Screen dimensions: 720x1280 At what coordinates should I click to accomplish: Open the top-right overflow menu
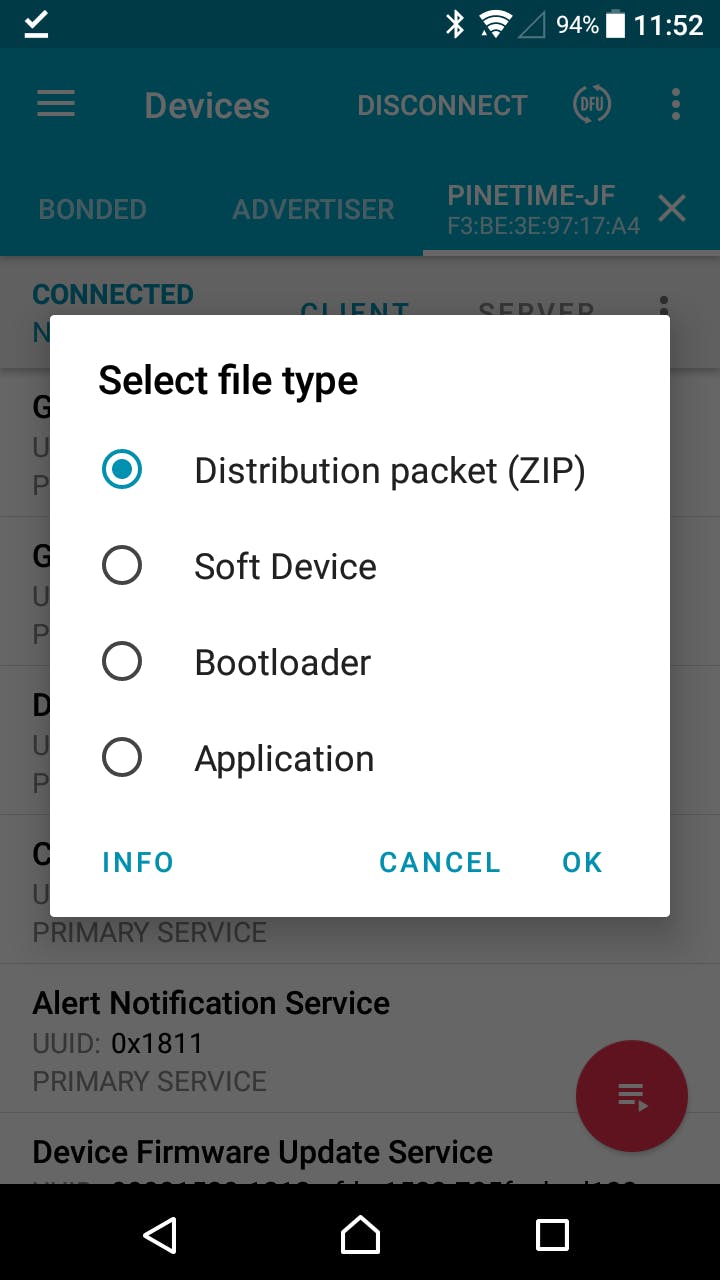point(676,105)
